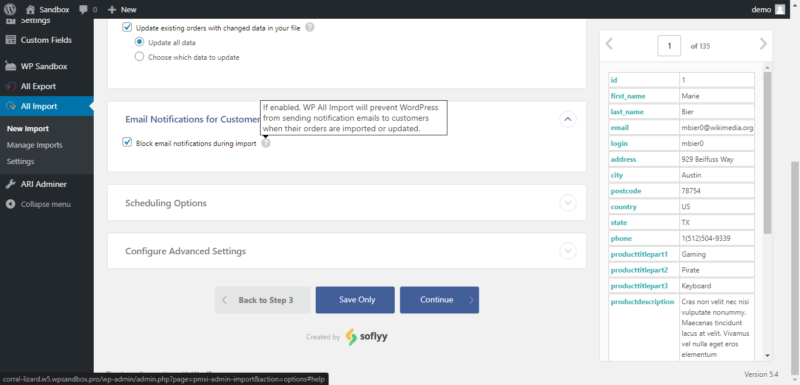Viewport: 800px width, 385px height.
Task: Click the producttitlepart2 field label
Action: 639,270
